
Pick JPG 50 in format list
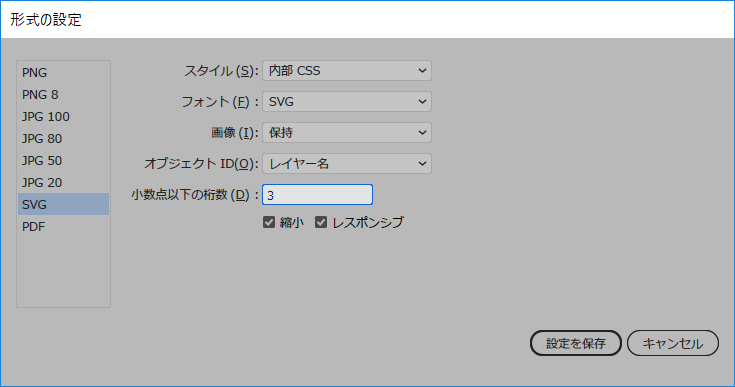click(x=63, y=161)
